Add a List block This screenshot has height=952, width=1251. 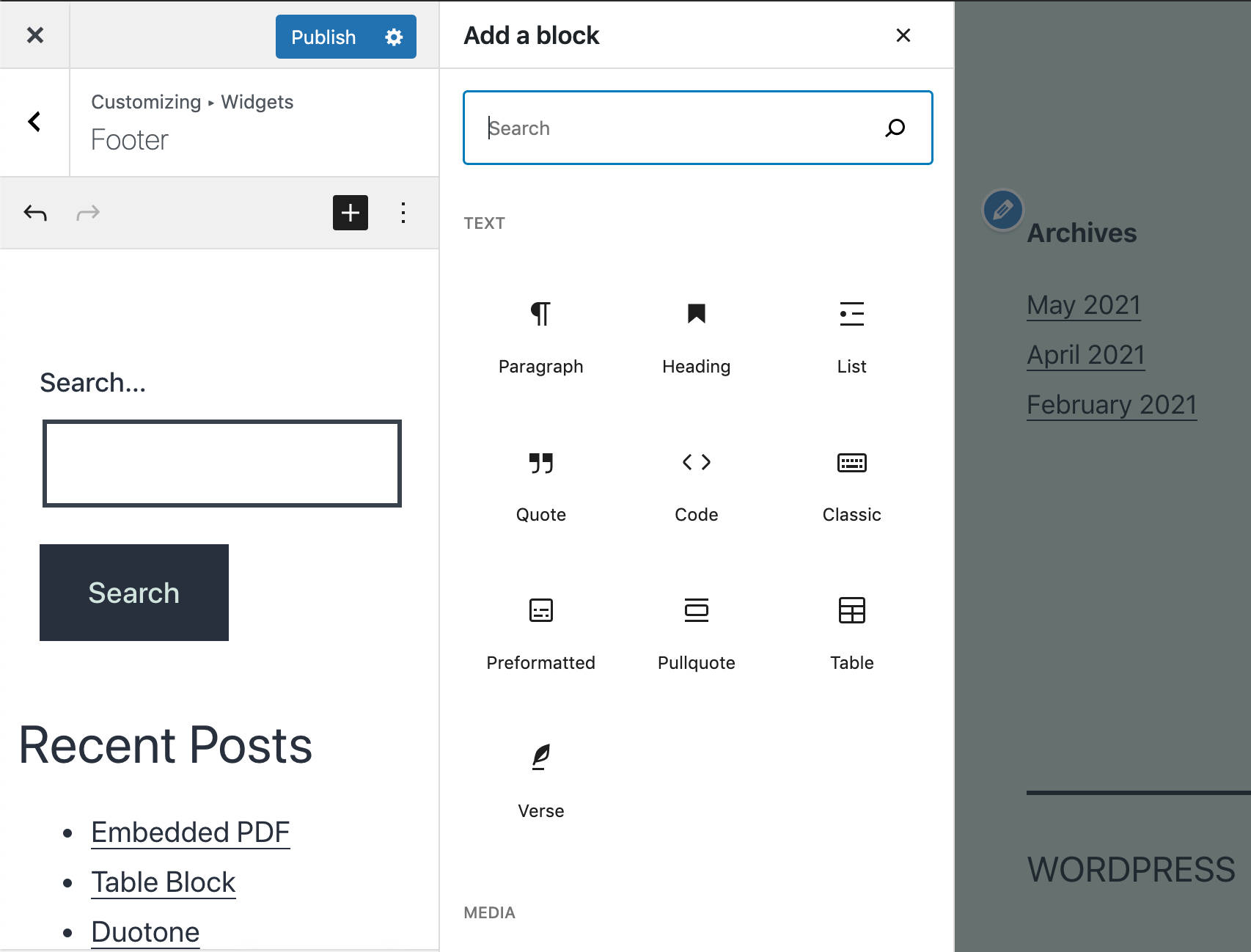[851, 337]
